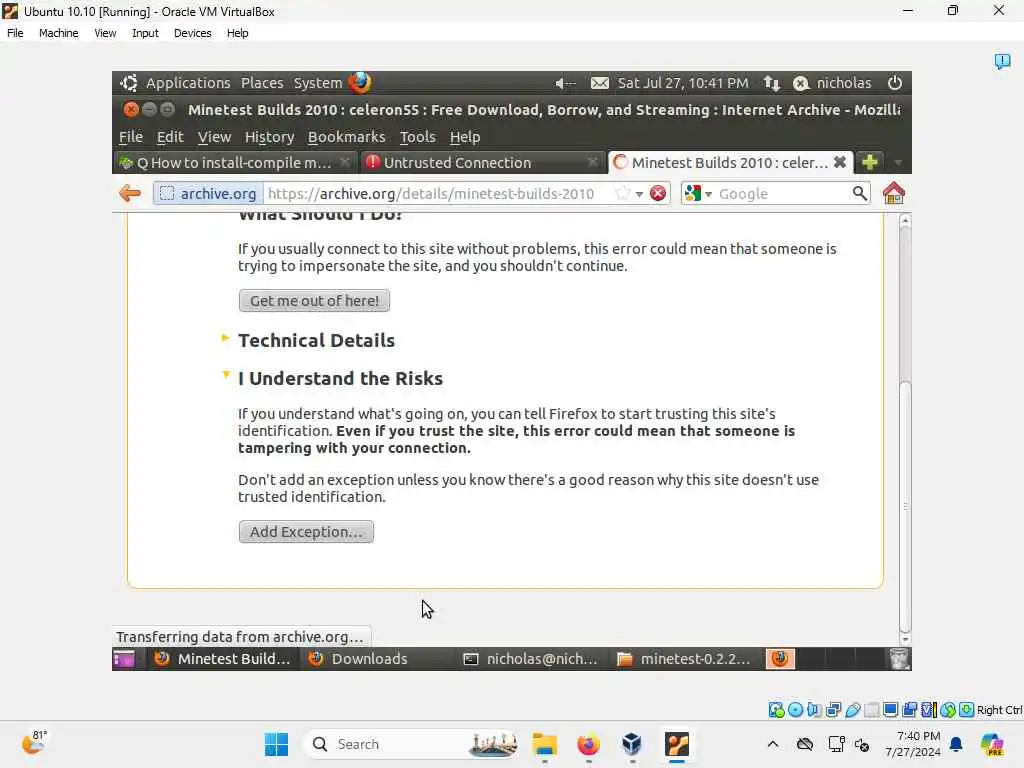The height and width of the screenshot is (768, 1024).
Task: Open the VirtualBox Devices menu
Action: pyautogui.click(x=192, y=33)
